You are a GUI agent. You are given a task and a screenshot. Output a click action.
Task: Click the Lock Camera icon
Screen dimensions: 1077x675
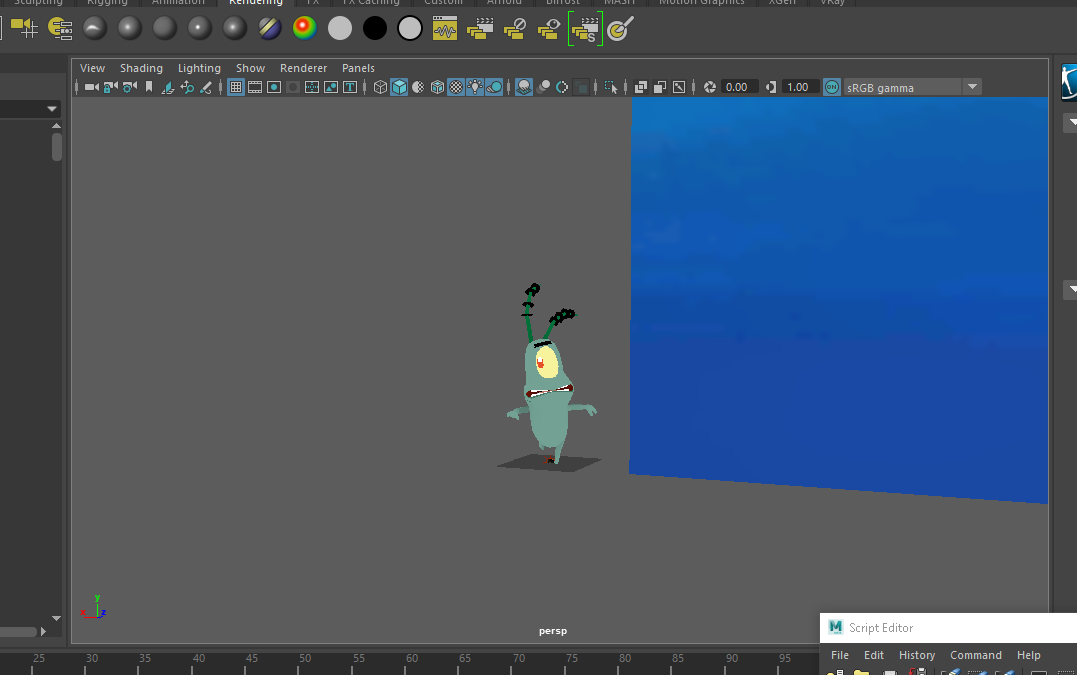click(x=111, y=87)
